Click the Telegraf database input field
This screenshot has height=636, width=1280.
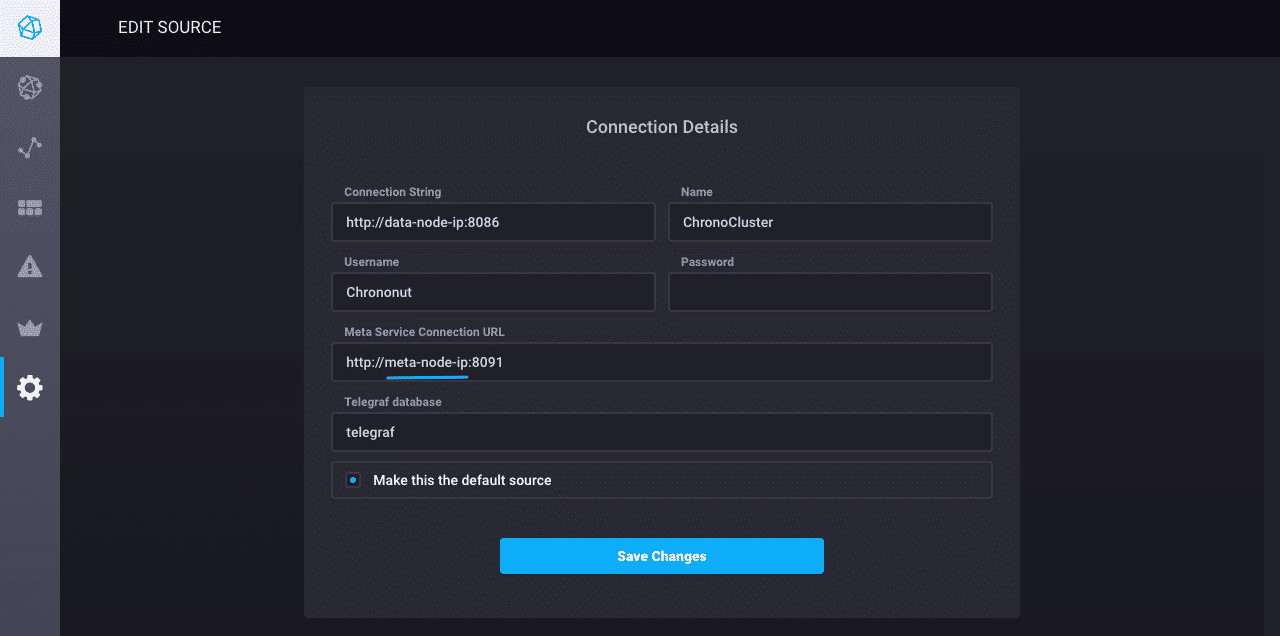click(661, 432)
